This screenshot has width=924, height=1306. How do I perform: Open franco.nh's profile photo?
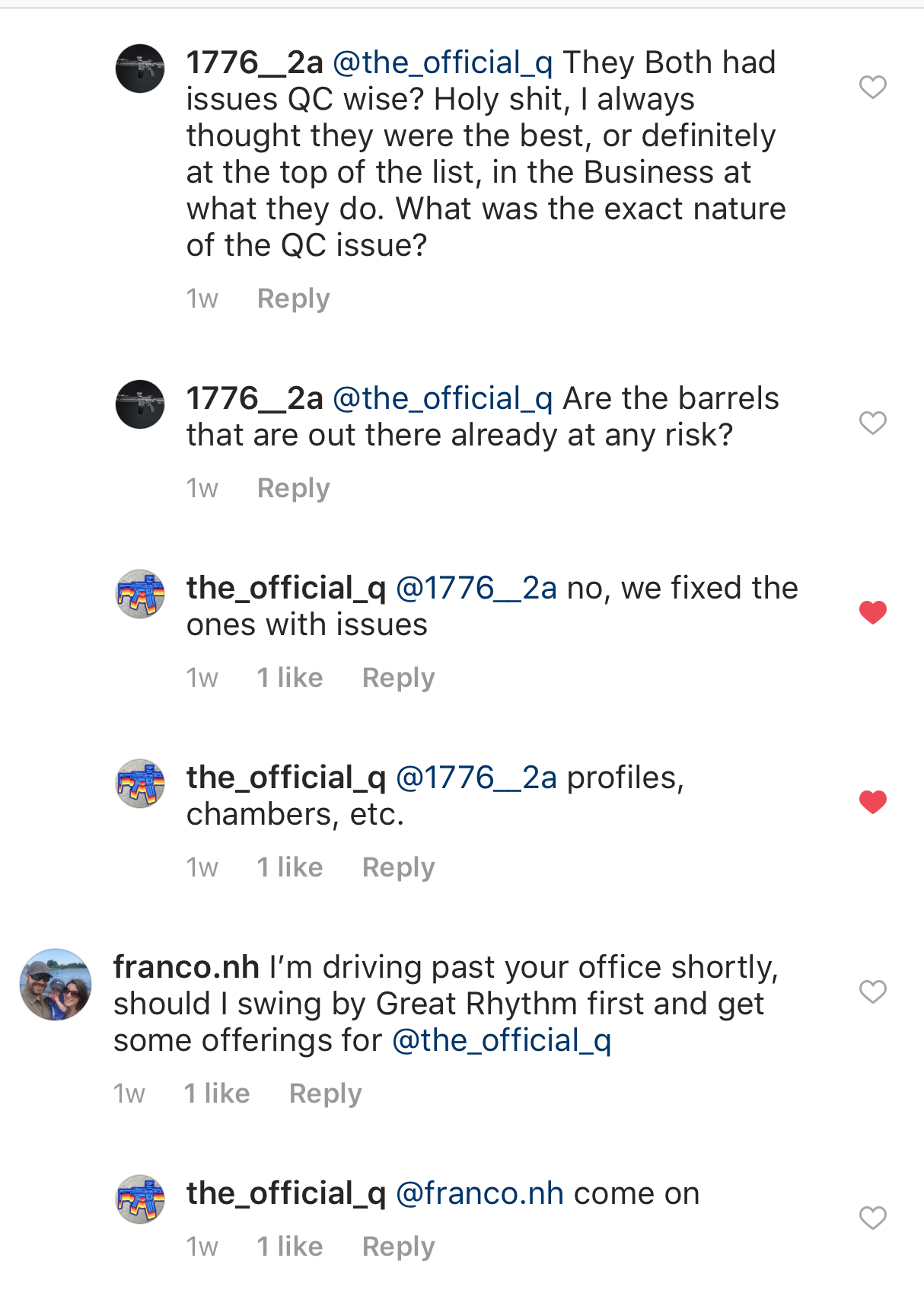[x=56, y=984]
